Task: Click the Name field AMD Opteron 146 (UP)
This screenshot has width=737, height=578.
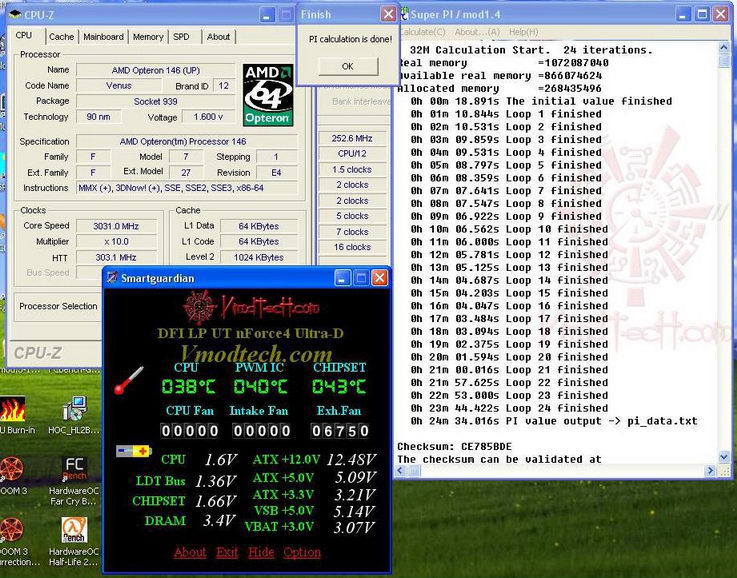Action: click(x=156, y=70)
